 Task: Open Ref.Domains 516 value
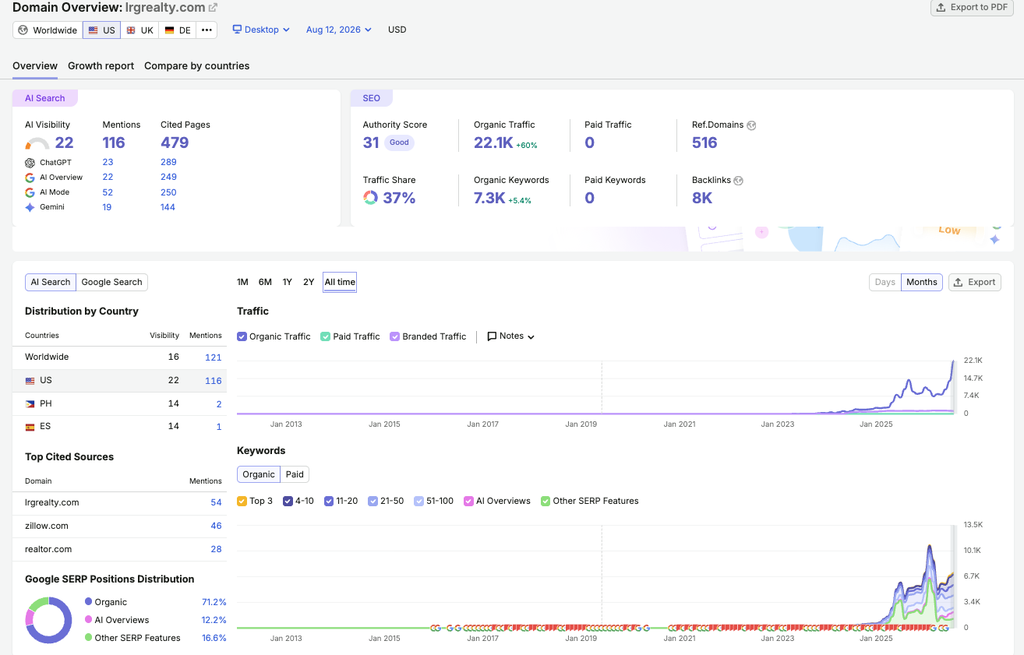[705, 143]
